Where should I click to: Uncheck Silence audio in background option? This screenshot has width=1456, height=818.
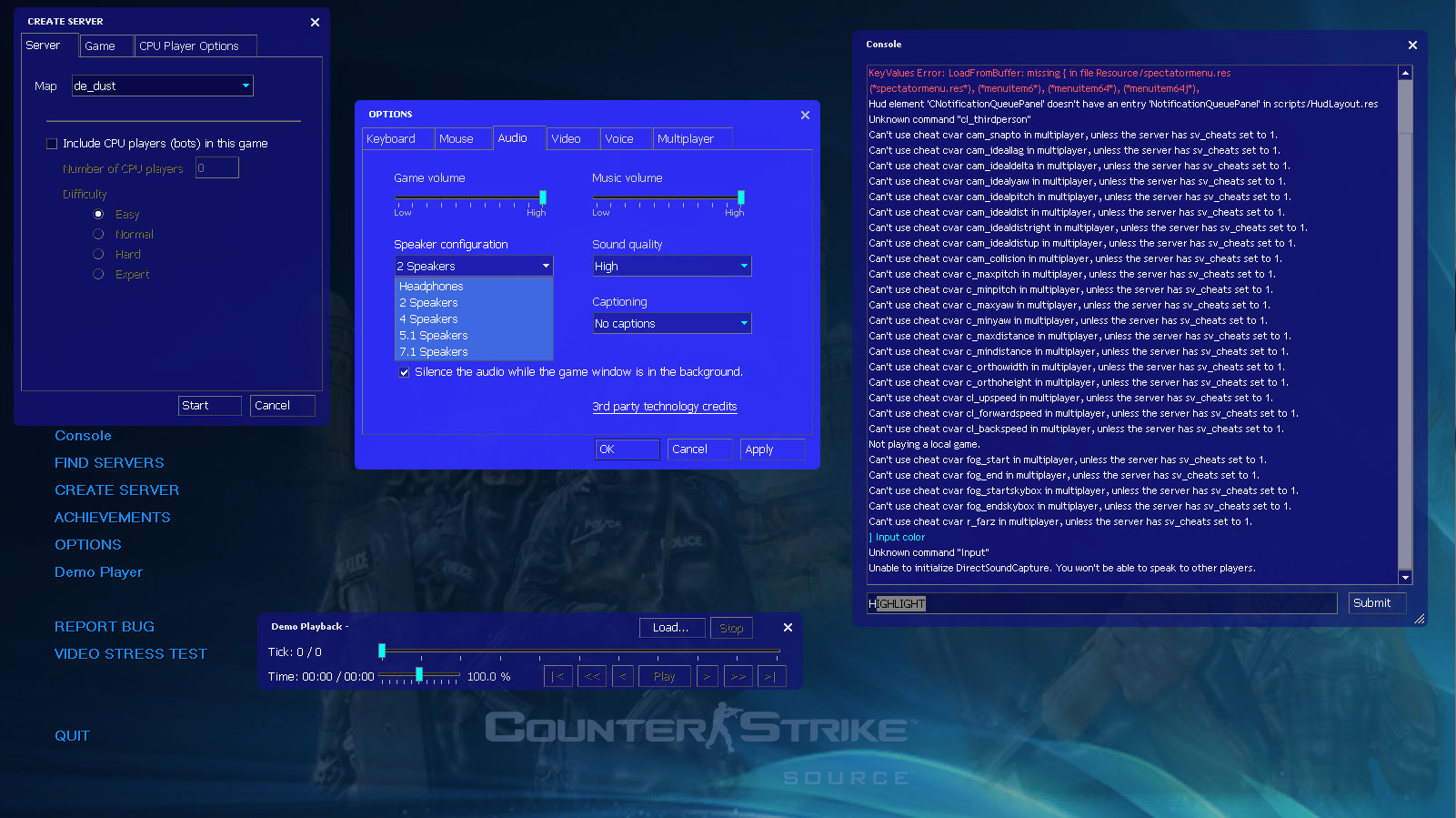(x=404, y=372)
